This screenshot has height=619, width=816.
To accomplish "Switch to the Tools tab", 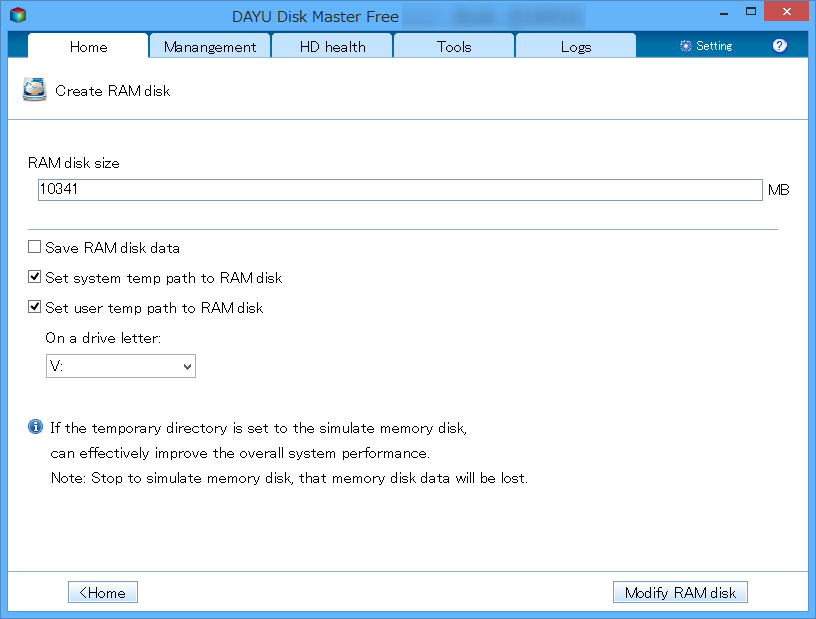I will [x=454, y=47].
